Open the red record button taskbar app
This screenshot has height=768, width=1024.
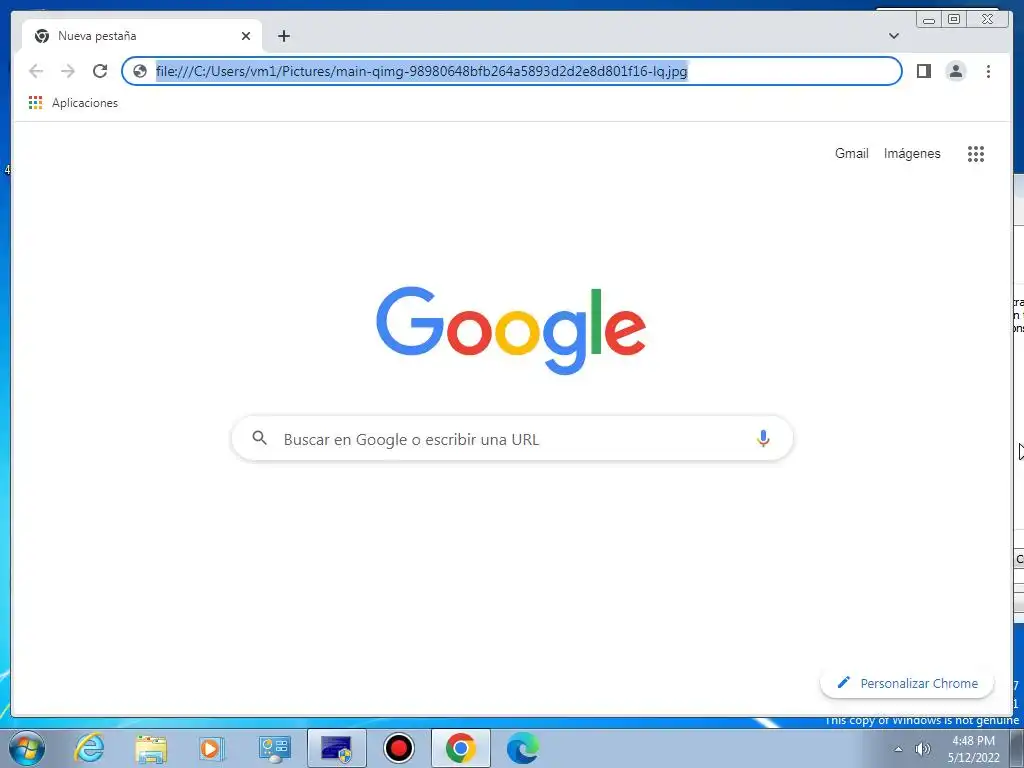398,748
